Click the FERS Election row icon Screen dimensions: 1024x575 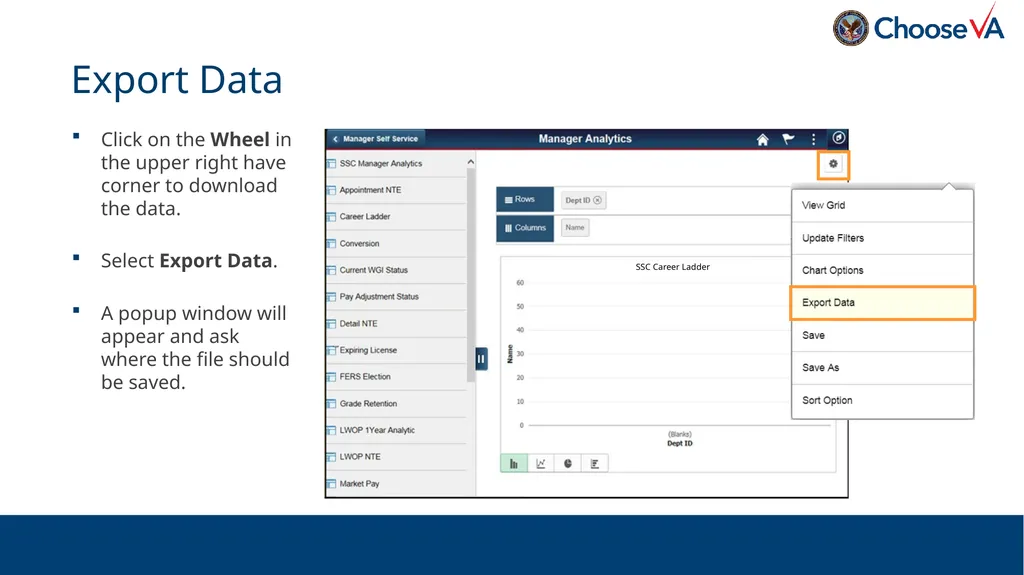point(332,377)
